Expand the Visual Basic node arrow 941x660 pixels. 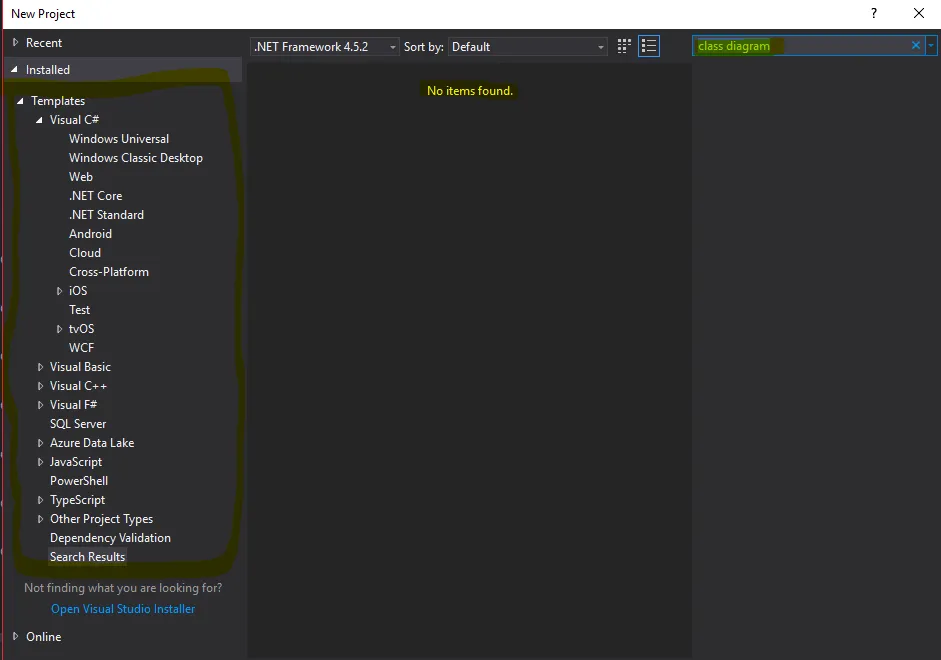tap(40, 367)
